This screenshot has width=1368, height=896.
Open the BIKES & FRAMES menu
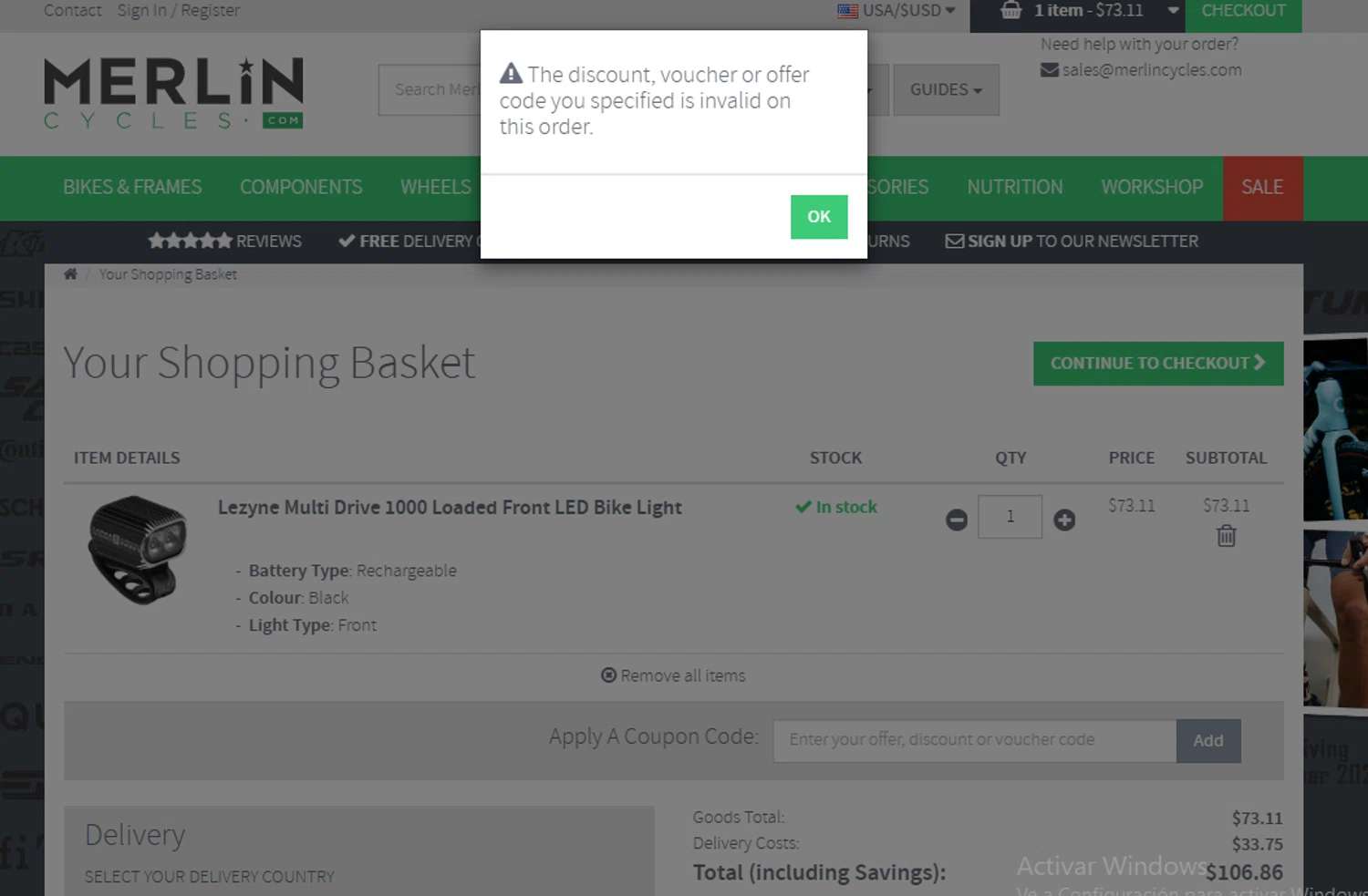pyautogui.click(x=132, y=188)
